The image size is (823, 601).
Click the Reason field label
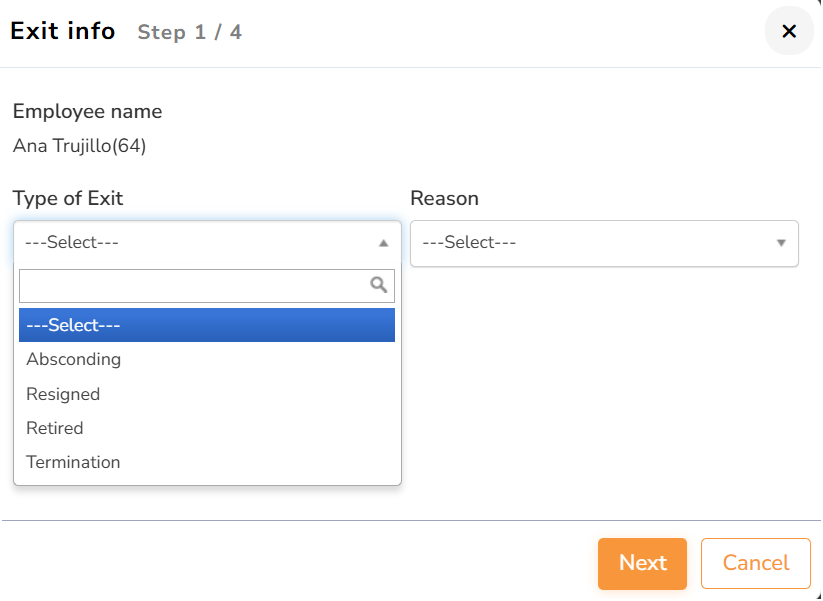(444, 198)
